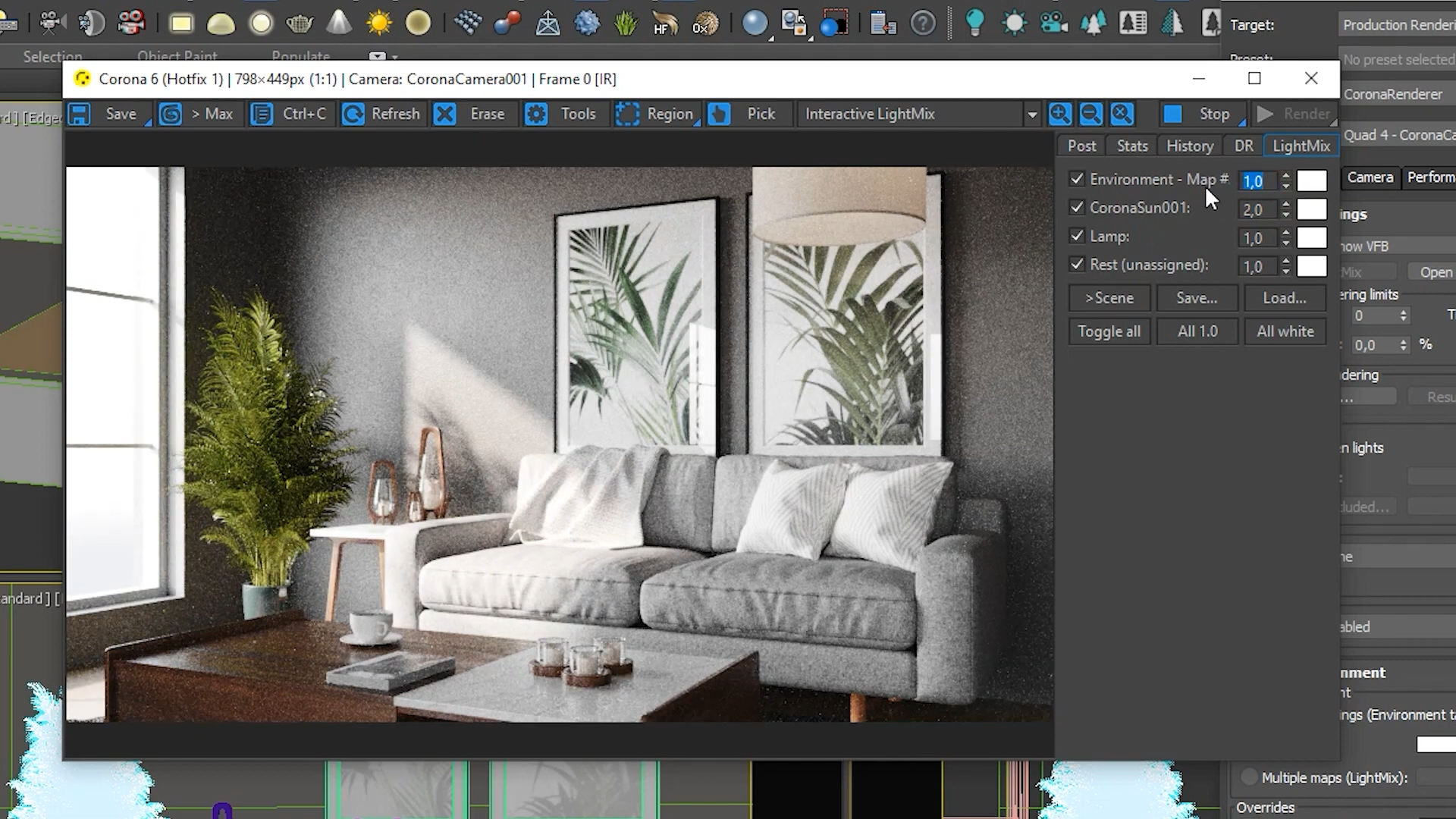Open the Camera tab in Render Setup
The width and height of the screenshot is (1456, 819).
pos(1370,177)
